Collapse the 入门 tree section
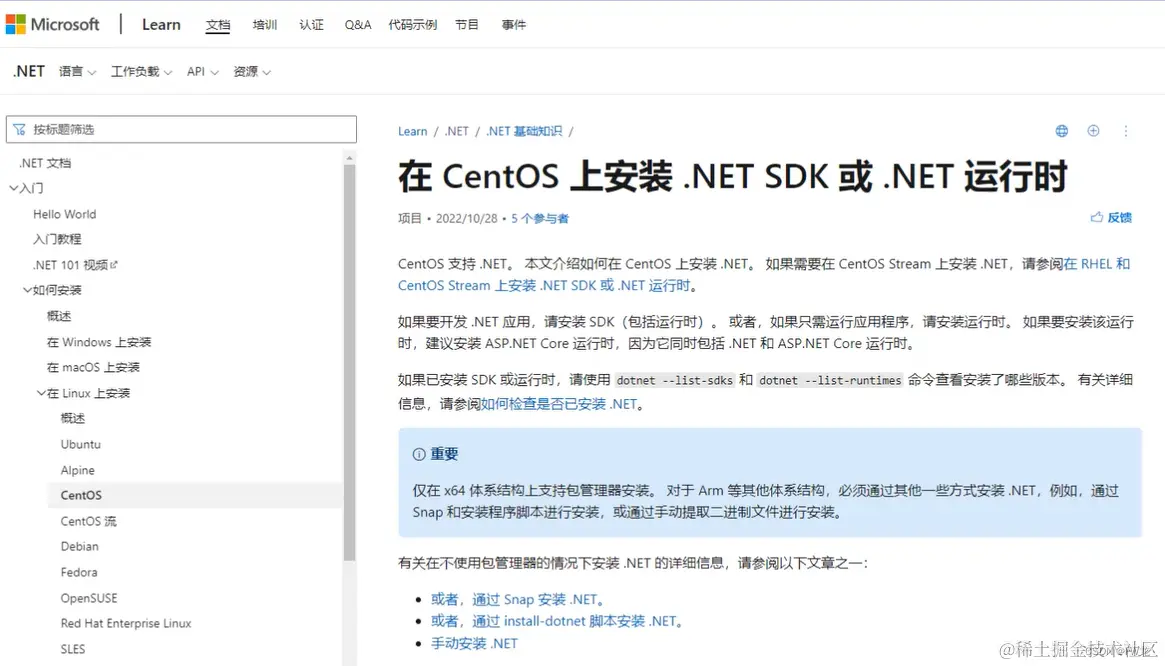The height and width of the screenshot is (666, 1165). [13, 188]
